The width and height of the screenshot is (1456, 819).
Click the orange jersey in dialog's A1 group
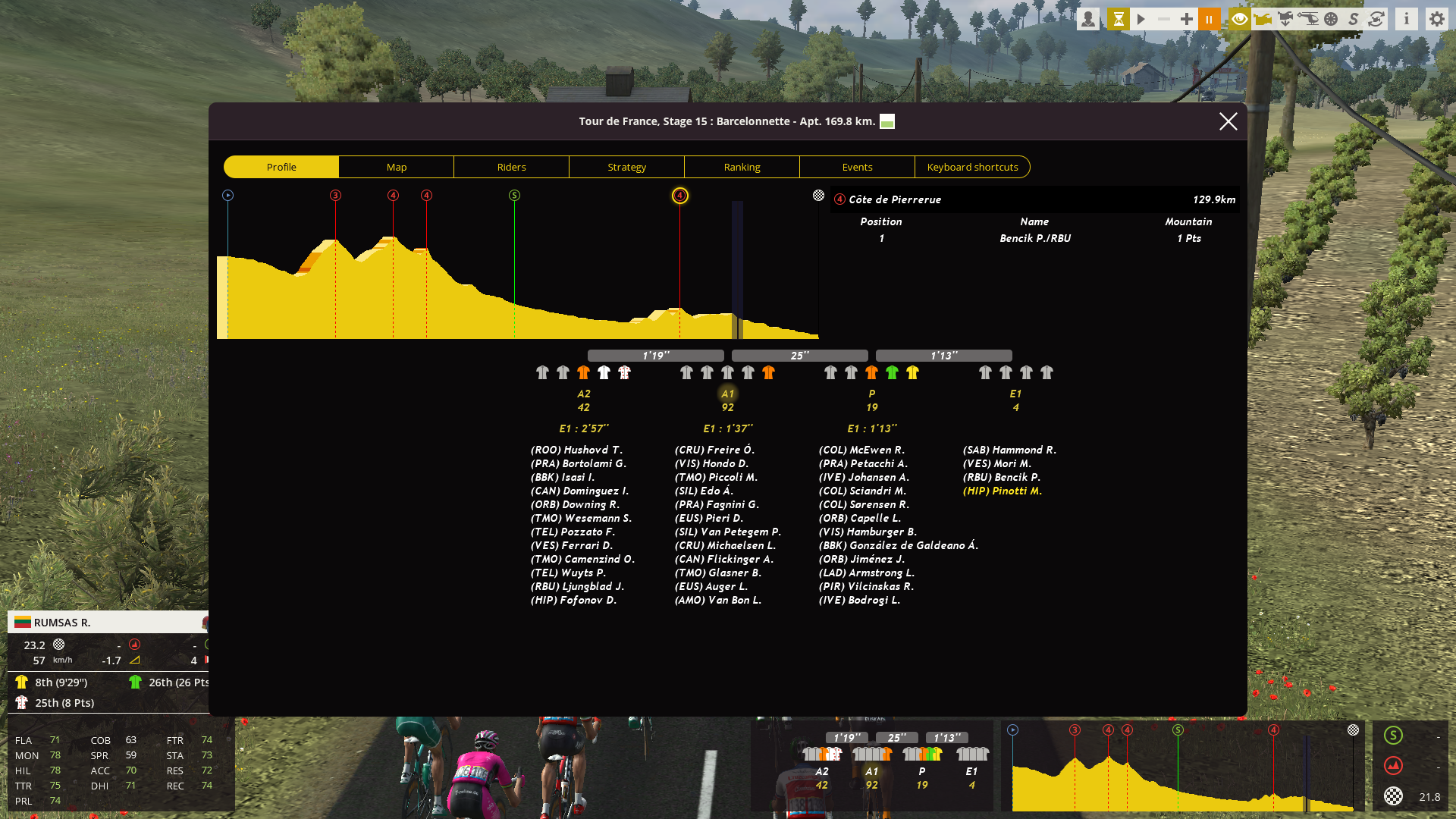click(x=768, y=372)
